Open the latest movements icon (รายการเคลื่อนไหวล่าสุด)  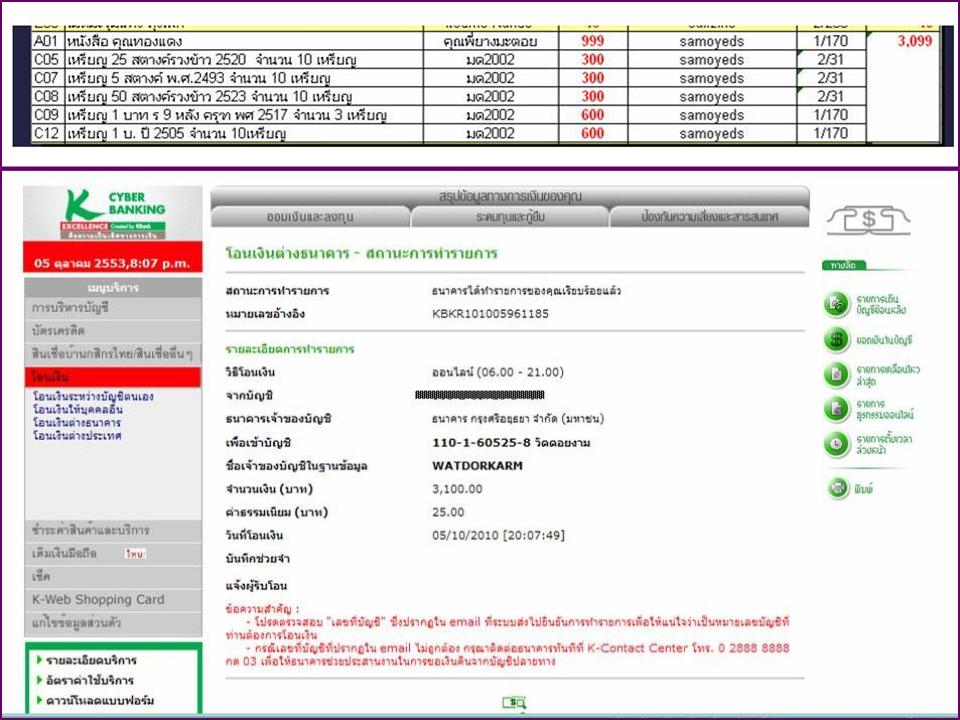[836, 375]
